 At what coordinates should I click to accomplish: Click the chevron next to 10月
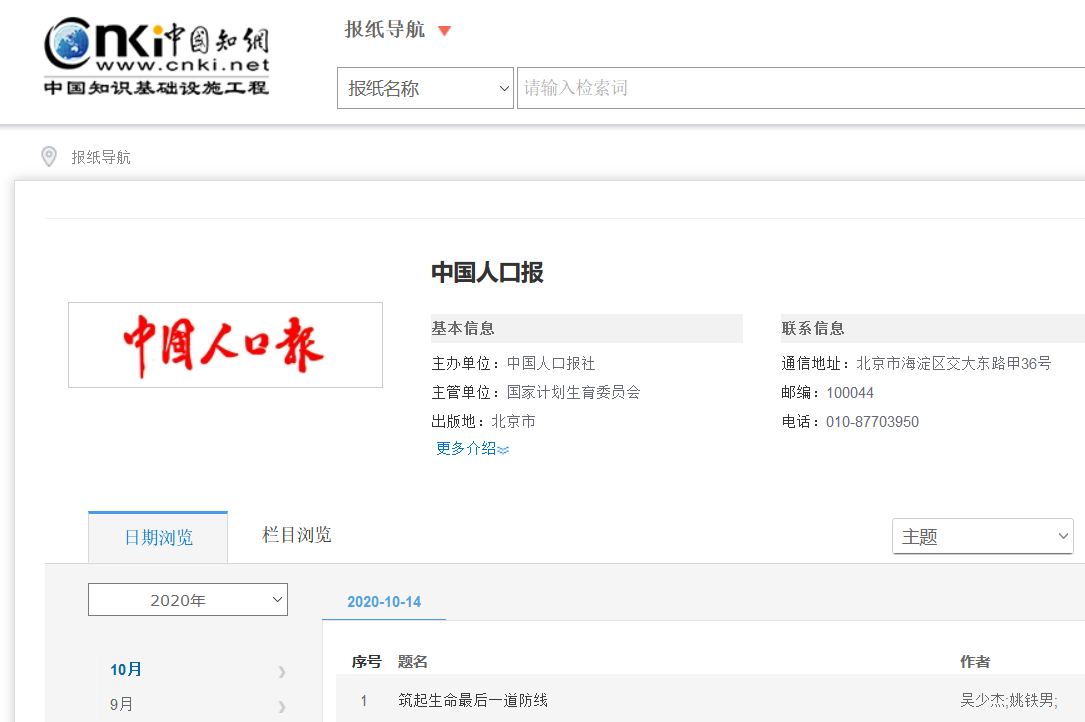[282, 671]
